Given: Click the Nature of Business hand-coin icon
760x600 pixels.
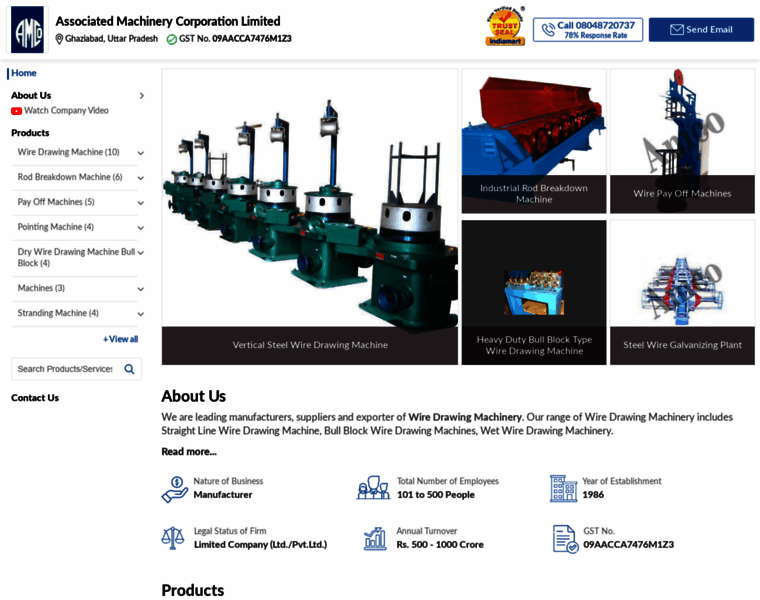Looking at the screenshot, I should [x=174, y=489].
